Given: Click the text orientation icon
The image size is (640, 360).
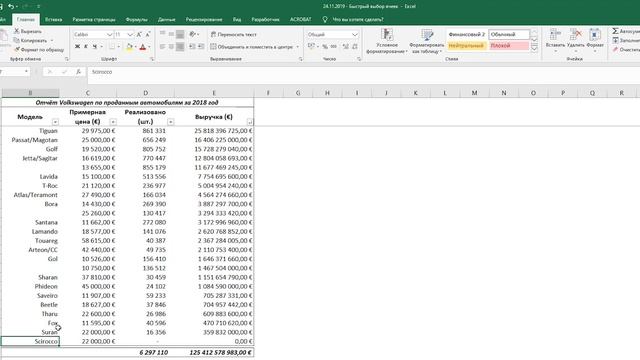Looking at the screenshot, I should (192, 34).
